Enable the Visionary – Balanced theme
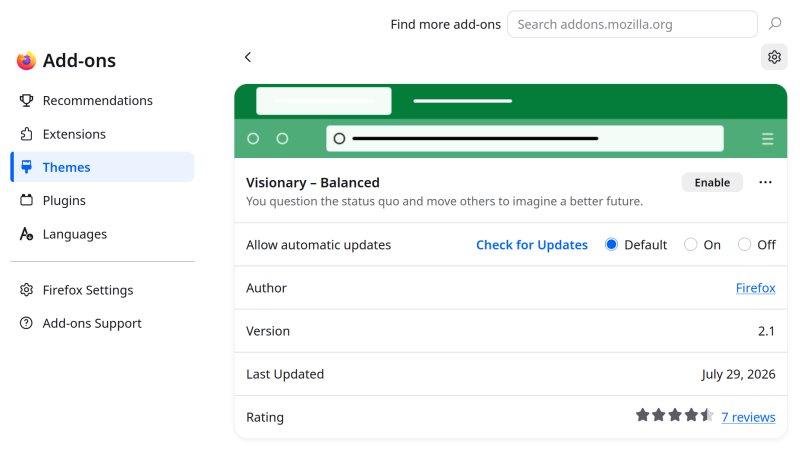 tap(712, 182)
